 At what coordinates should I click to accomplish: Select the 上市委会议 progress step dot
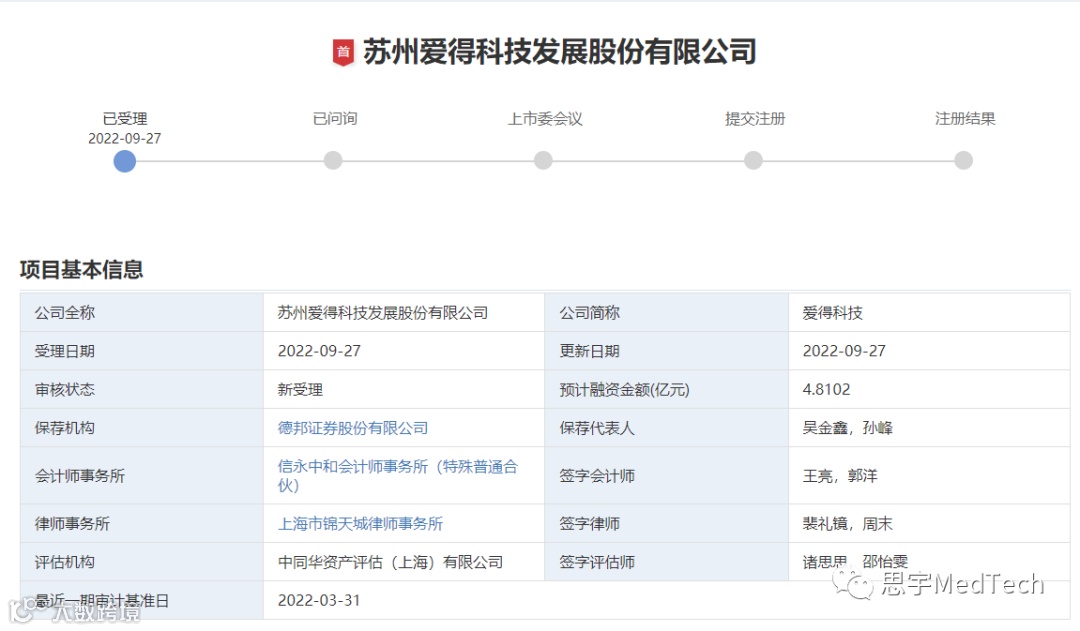coord(543,161)
